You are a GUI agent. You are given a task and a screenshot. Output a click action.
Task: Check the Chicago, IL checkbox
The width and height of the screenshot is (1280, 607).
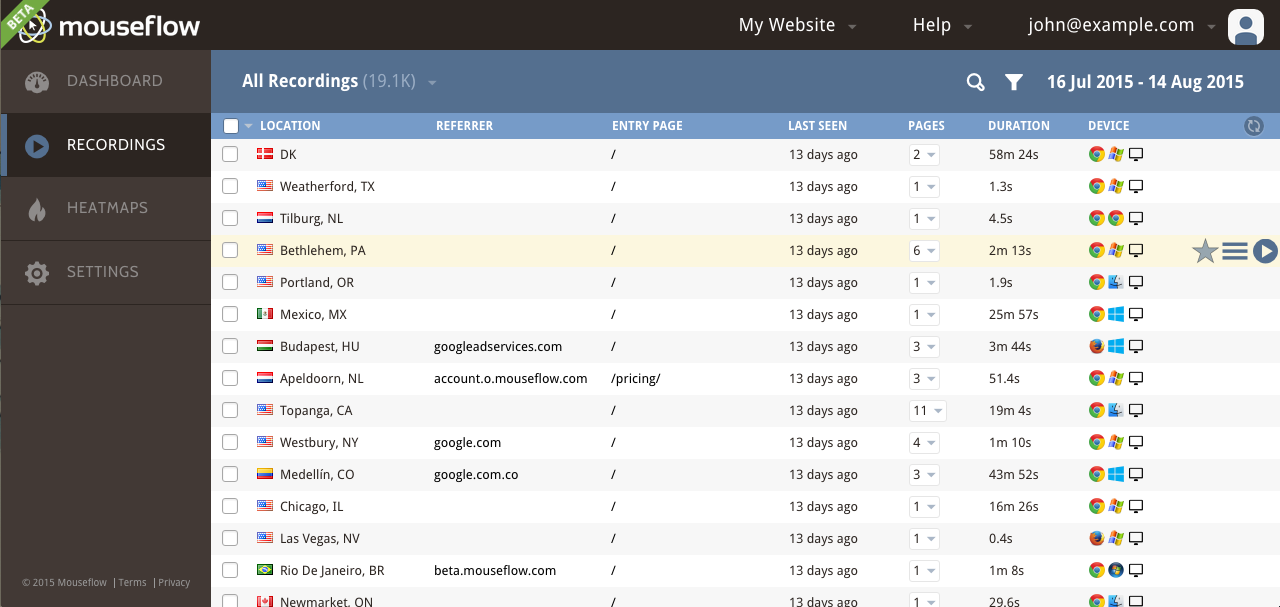tap(230, 506)
